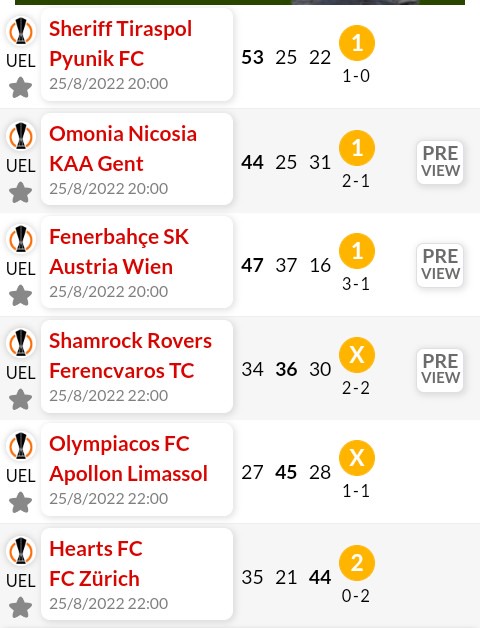
Task: Click the UEL trophy icon beside Sheriff Tiraspol
Action: [21, 31]
